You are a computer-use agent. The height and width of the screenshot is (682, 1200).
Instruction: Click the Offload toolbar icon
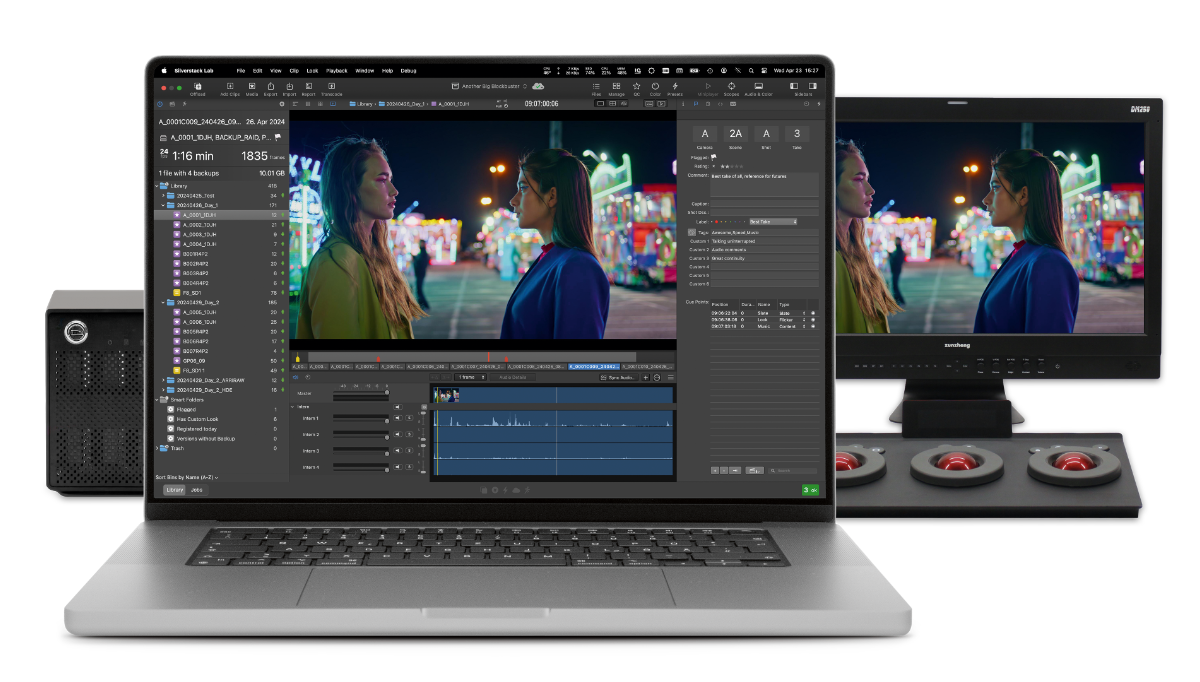point(198,88)
